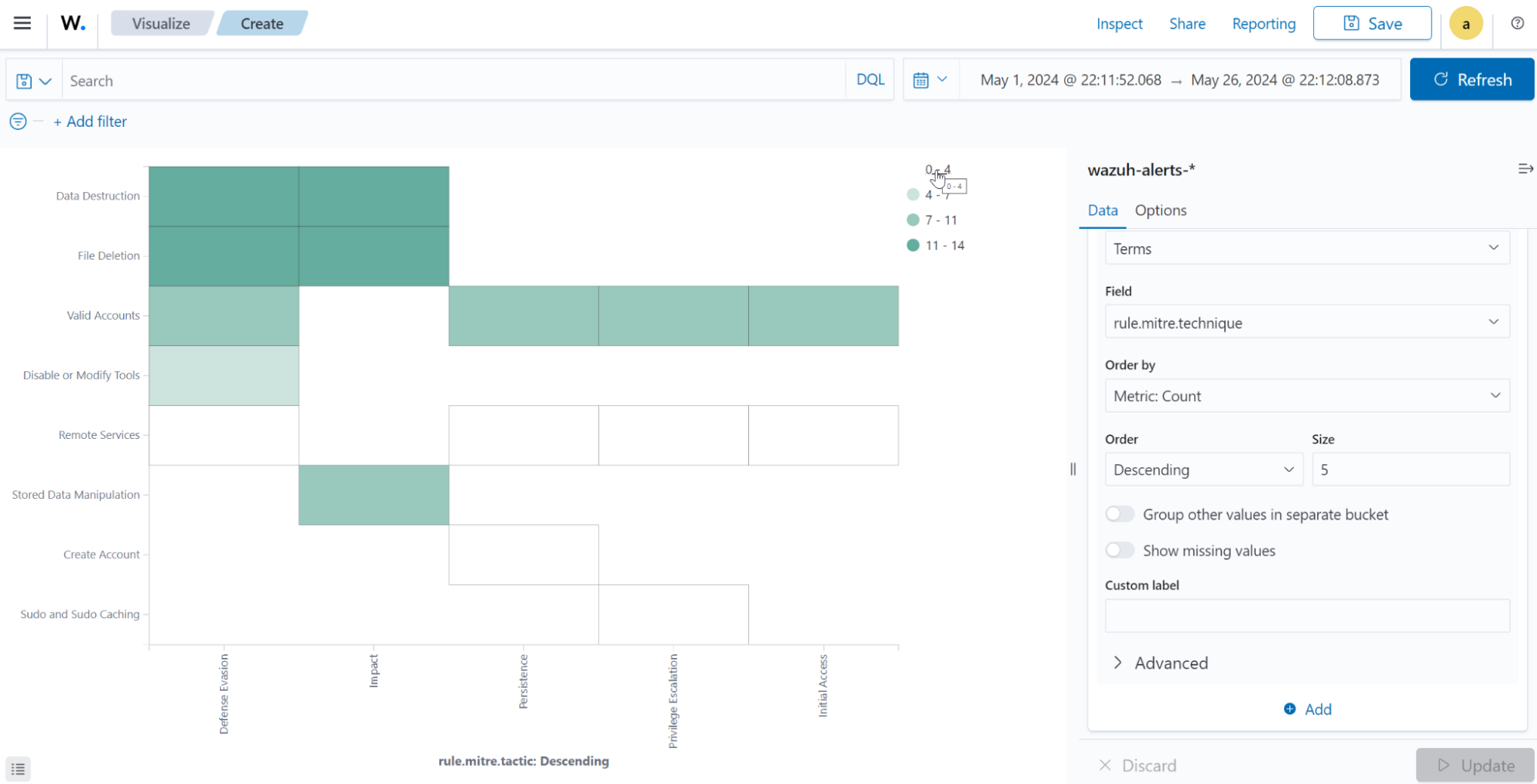Viewport: 1537px width, 784px height.
Task: Select the 11-14 legend color swatch
Action: click(913, 245)
